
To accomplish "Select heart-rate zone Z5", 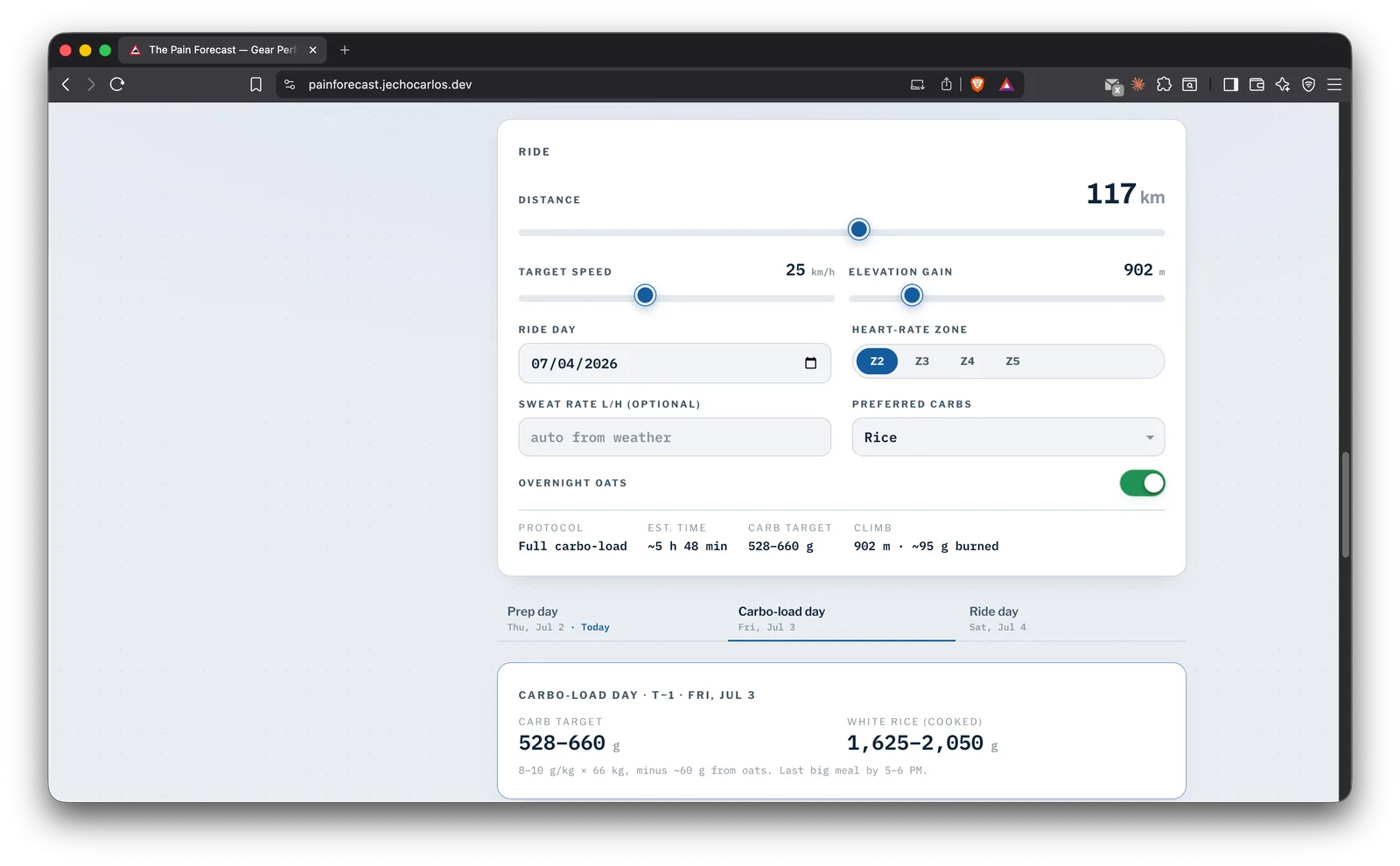I will pos(1012,361).
